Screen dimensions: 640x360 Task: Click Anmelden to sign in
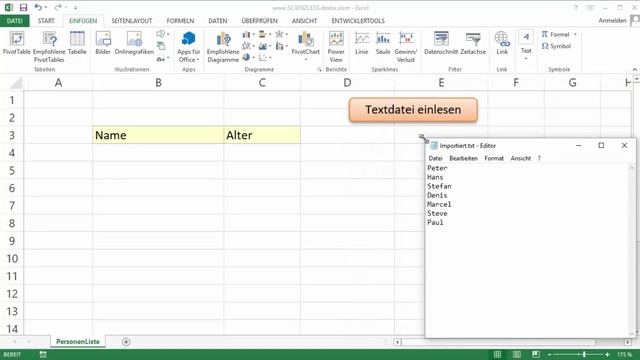pyautogui.click(x=612, y=20)
